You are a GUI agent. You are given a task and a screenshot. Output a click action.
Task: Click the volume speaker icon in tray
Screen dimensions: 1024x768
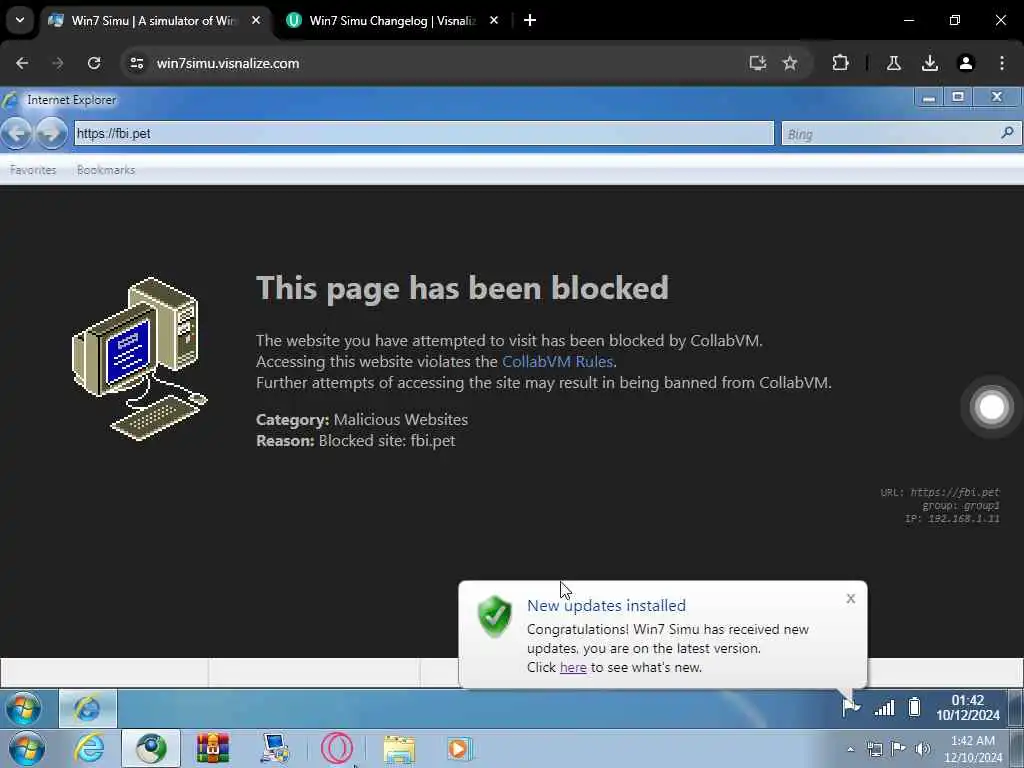pos(922,749)
